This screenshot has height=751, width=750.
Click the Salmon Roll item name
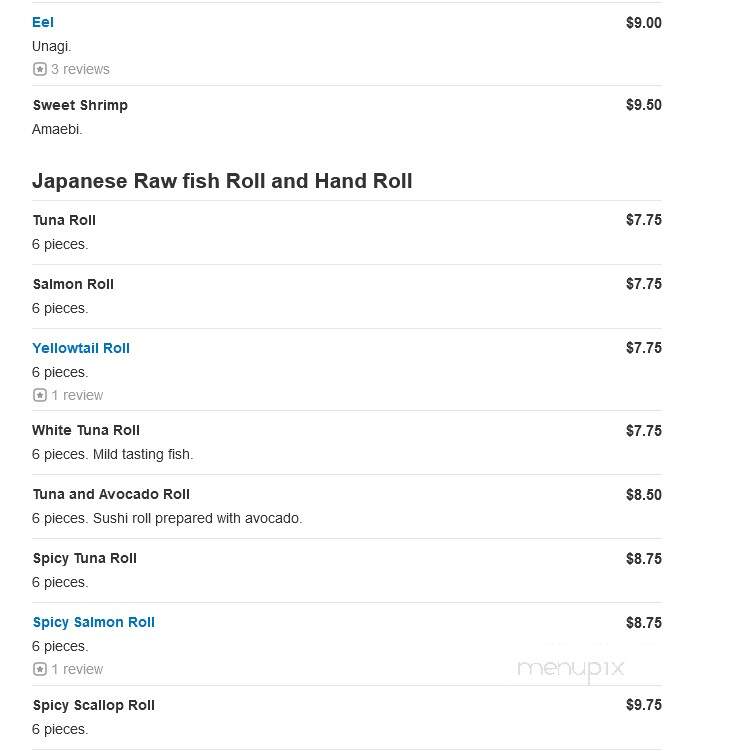(x=73, y=284)
